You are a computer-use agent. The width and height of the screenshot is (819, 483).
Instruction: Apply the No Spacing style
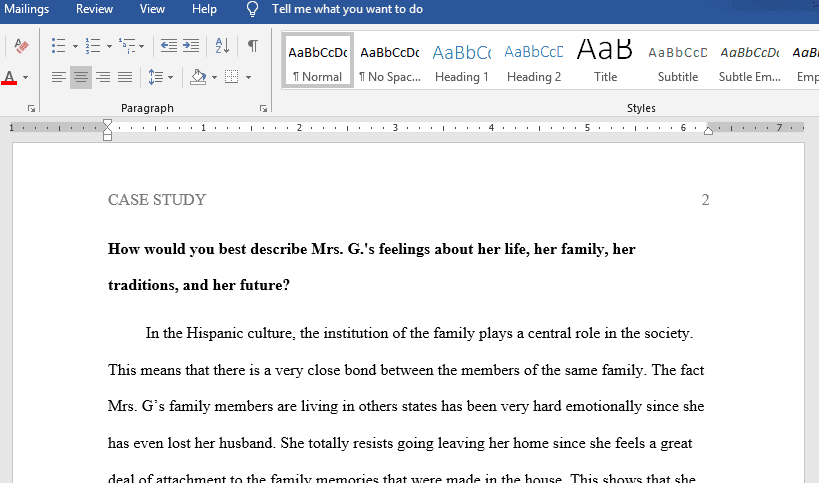[390, 60]
